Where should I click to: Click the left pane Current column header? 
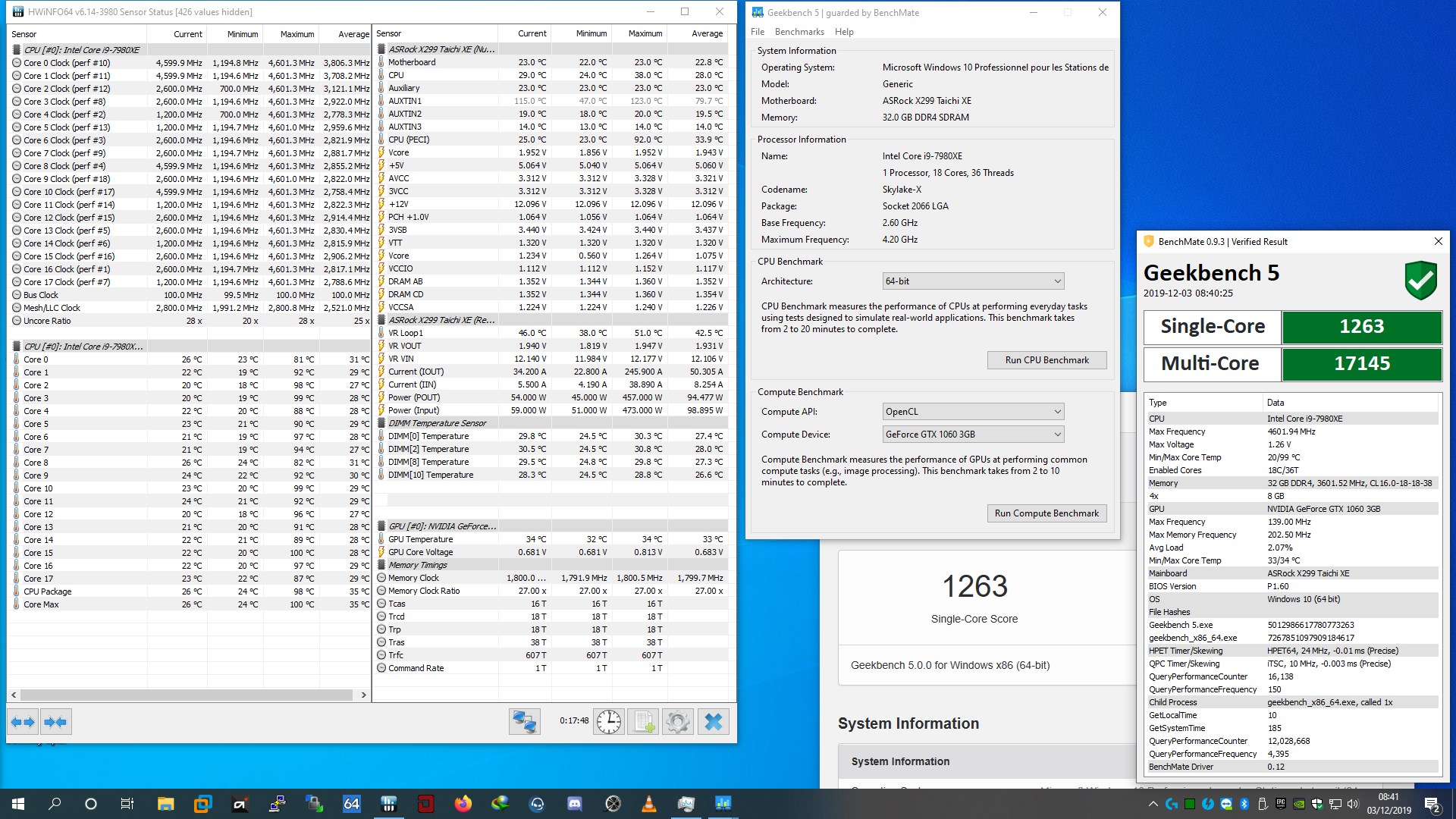point(176,34)
